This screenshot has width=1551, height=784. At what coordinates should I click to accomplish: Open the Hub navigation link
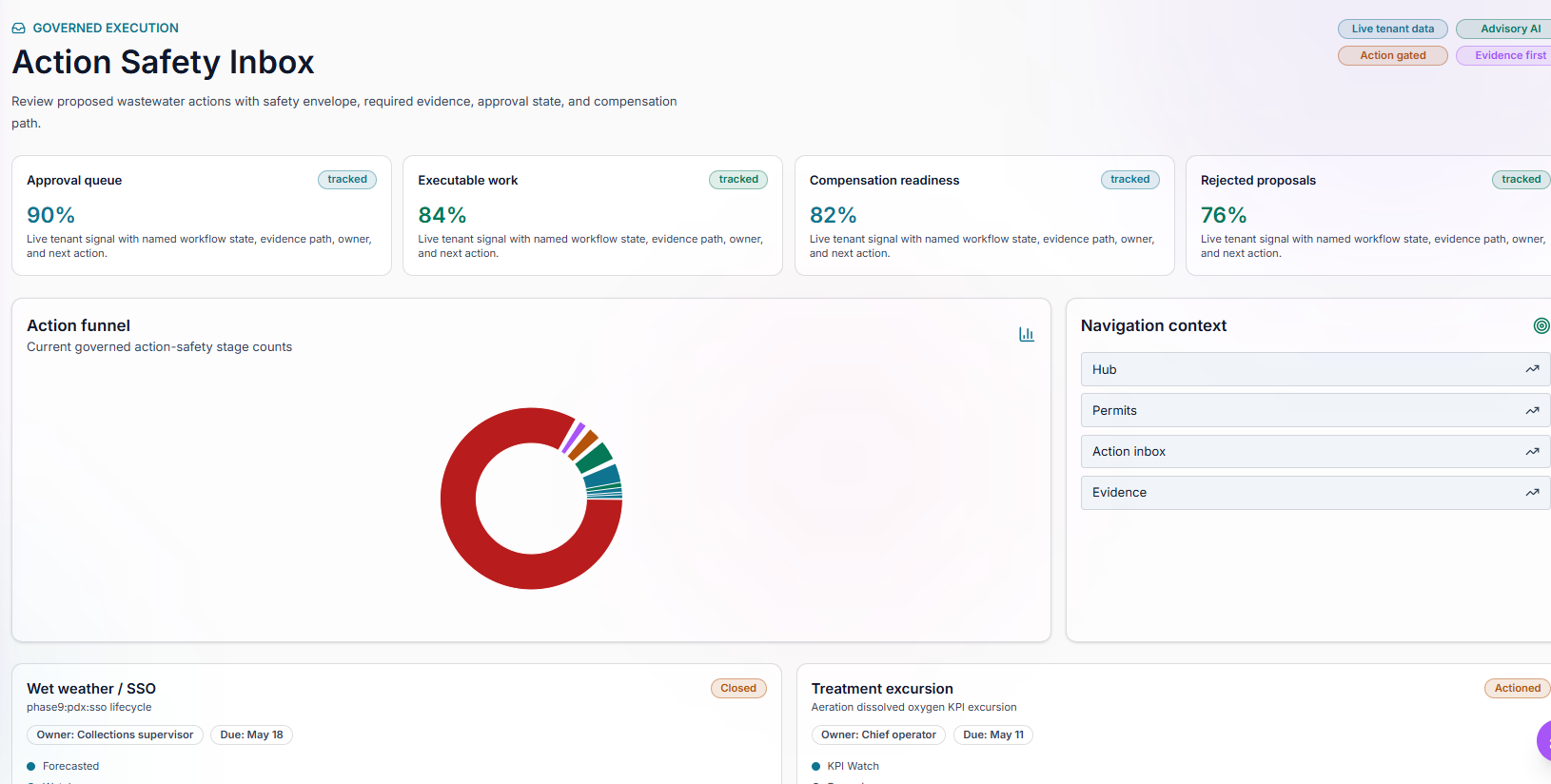[x=1315, y=369]
